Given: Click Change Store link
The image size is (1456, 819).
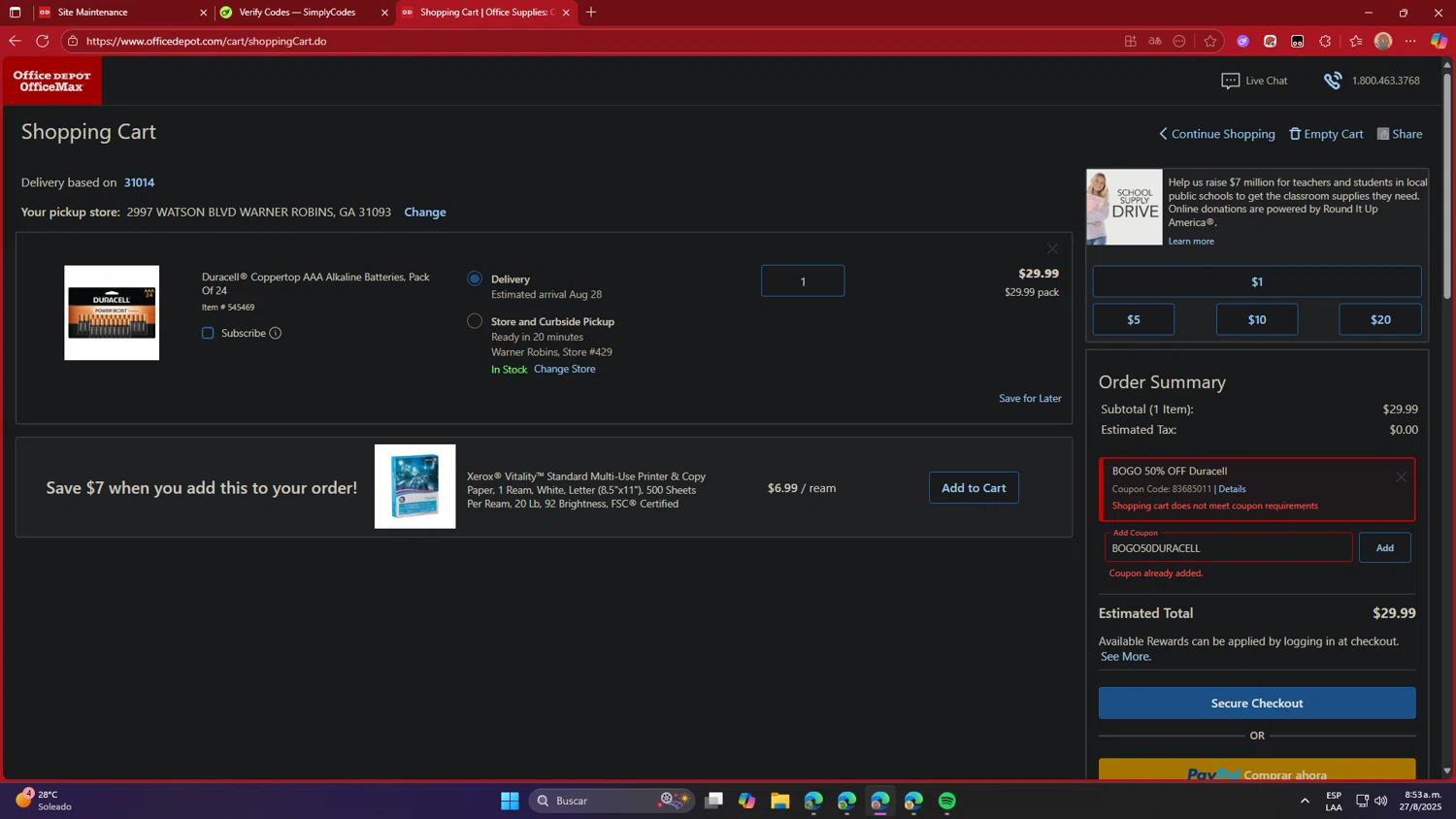Looking at the screenshot, I should pos(565,369).
